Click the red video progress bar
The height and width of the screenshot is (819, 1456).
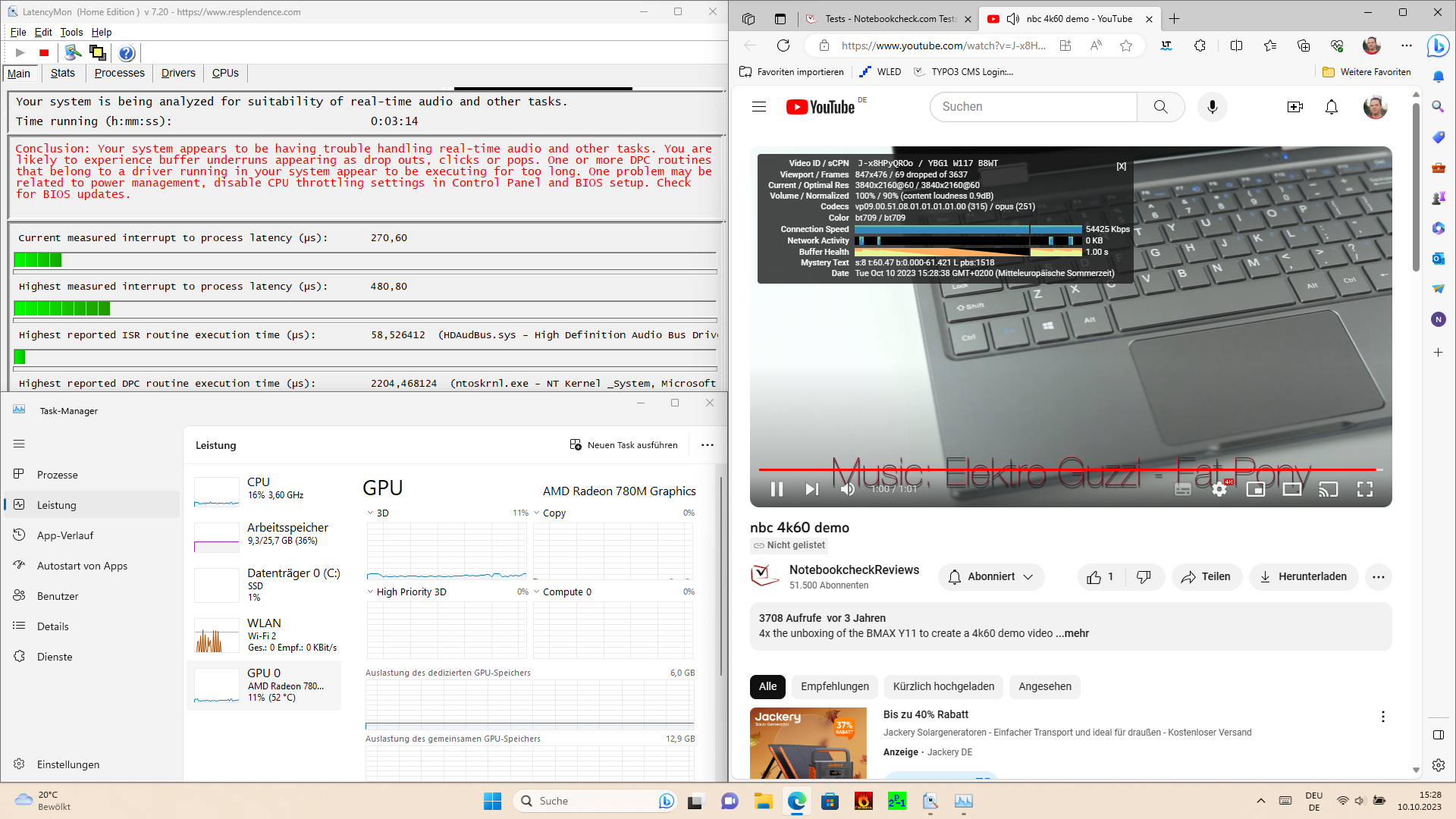tap(1062, 470)
